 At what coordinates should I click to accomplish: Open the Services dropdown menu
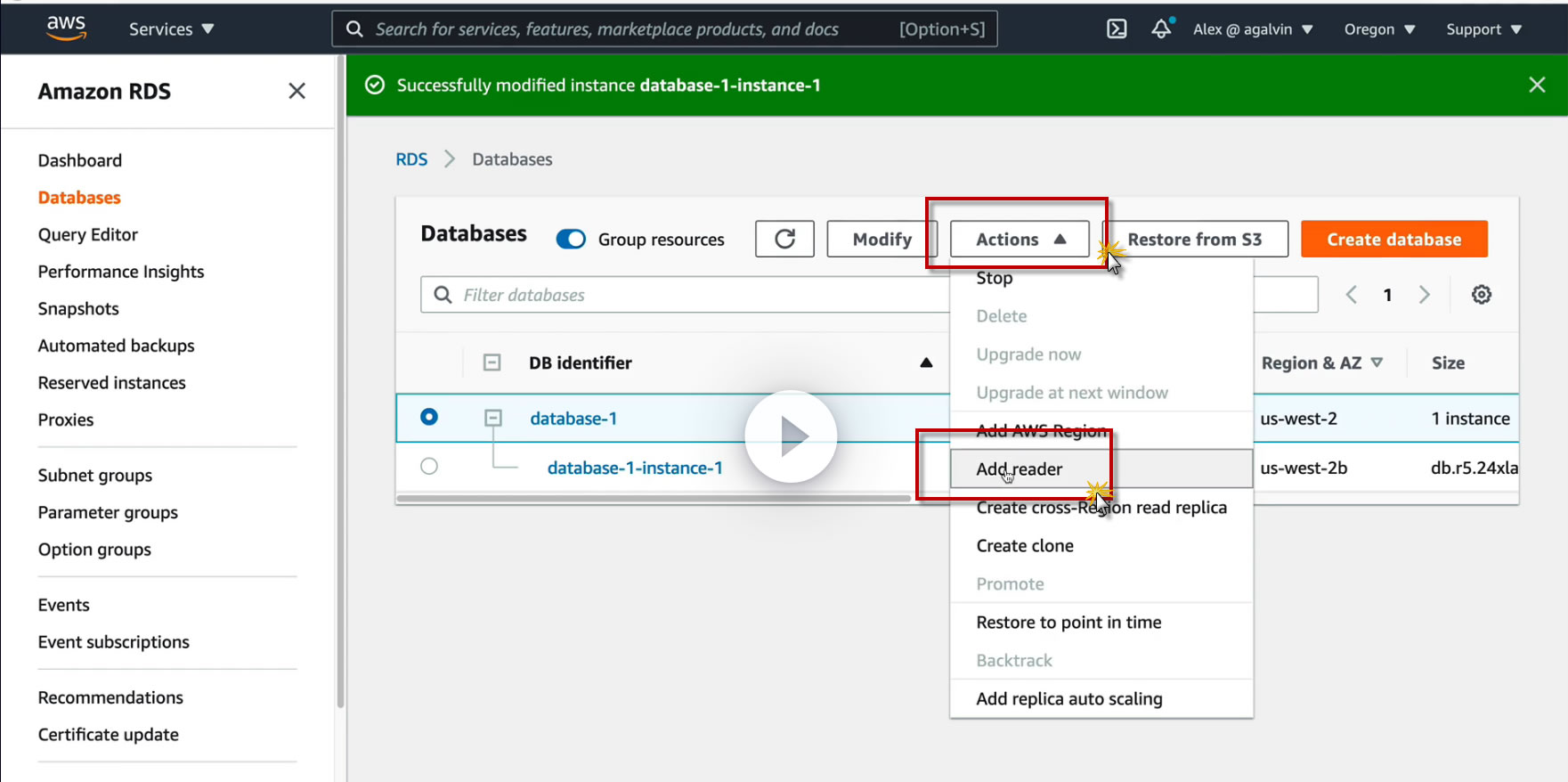tap(171, 29)
